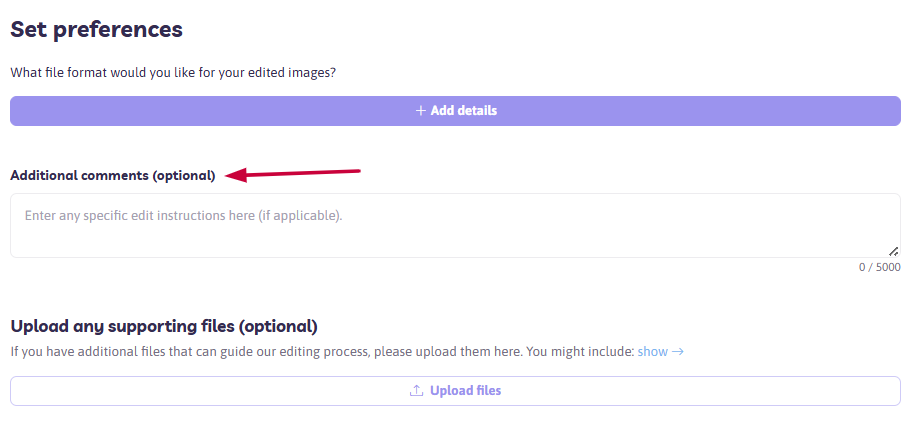910x444 pixels.
Task: Click the upload arrow icon
Action: [x=416, y=391]
